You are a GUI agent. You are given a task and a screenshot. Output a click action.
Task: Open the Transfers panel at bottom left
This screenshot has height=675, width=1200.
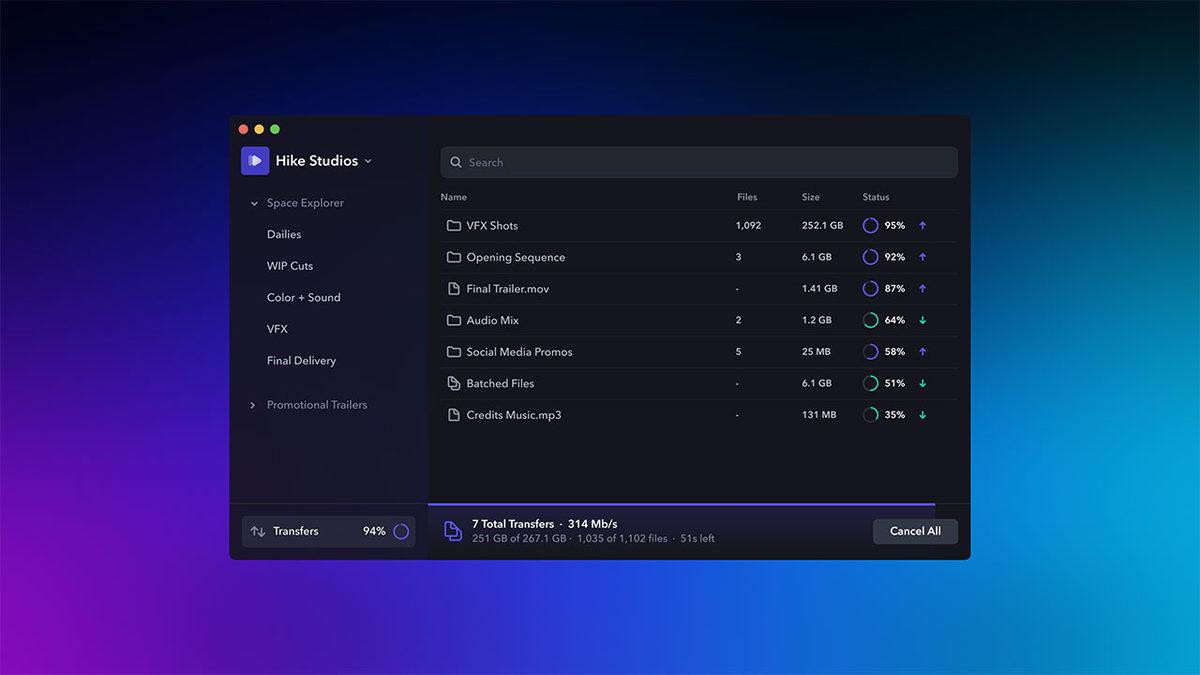(298, 531)
